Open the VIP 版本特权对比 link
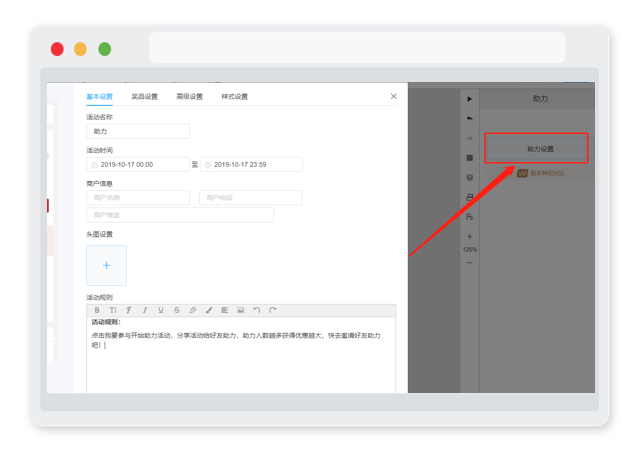The height and width of the screenshot is (450, 640). pyautogui.click(x=541, y=173)
